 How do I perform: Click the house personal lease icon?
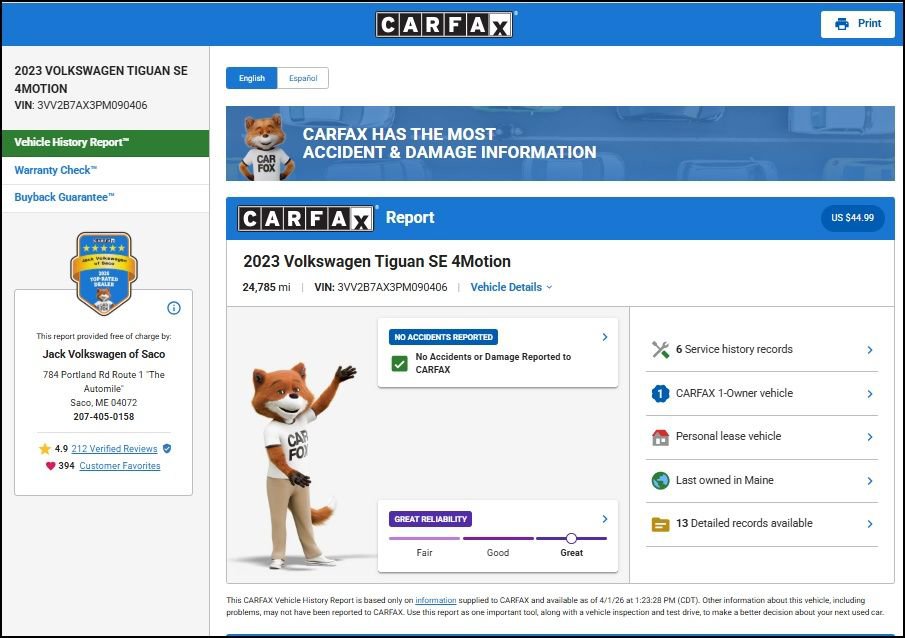660,437
